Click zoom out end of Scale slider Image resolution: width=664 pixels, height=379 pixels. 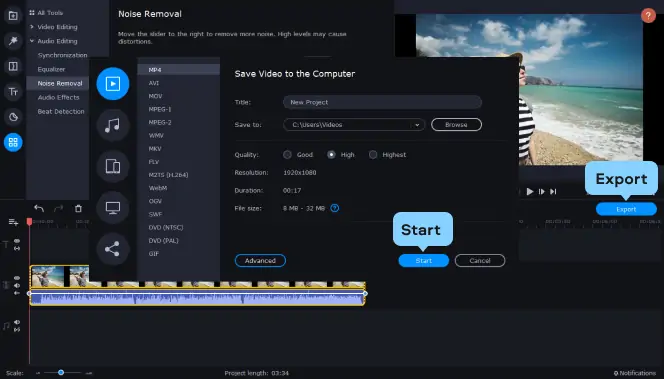pyautogui.click(x=38, y=373)
